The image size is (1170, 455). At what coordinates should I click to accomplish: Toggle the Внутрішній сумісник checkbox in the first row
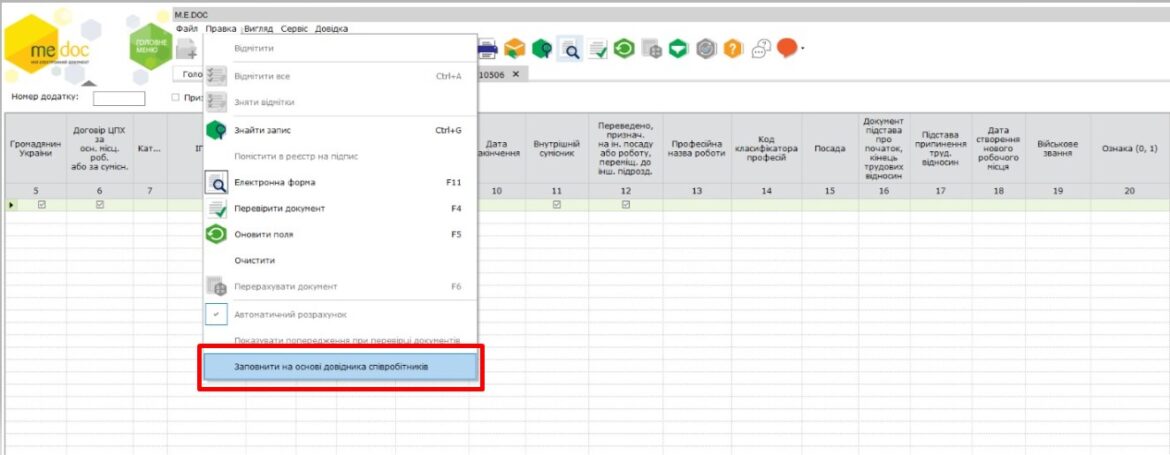pos(557,205)
